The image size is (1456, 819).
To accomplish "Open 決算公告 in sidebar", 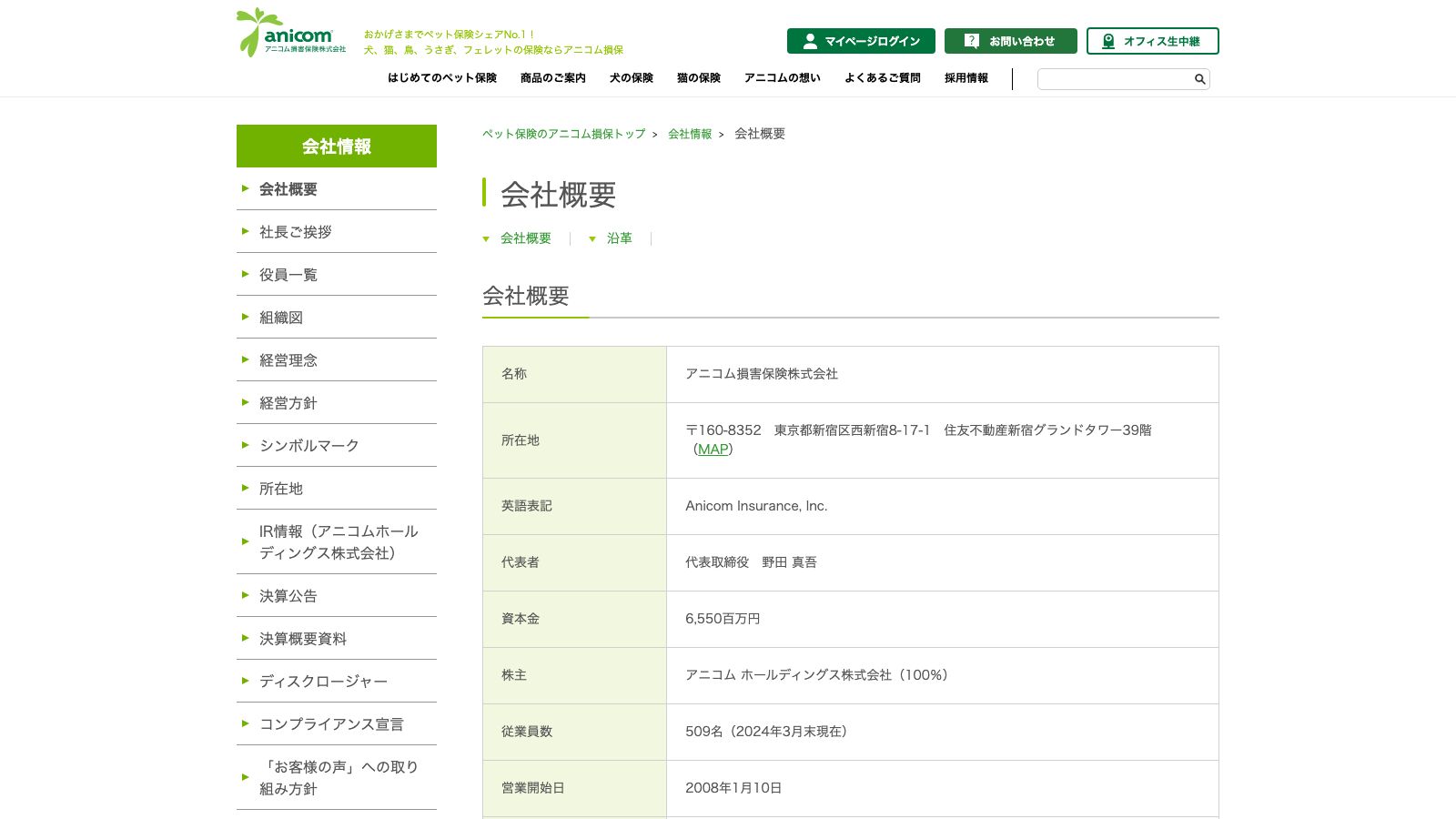I will click(337, 596).
